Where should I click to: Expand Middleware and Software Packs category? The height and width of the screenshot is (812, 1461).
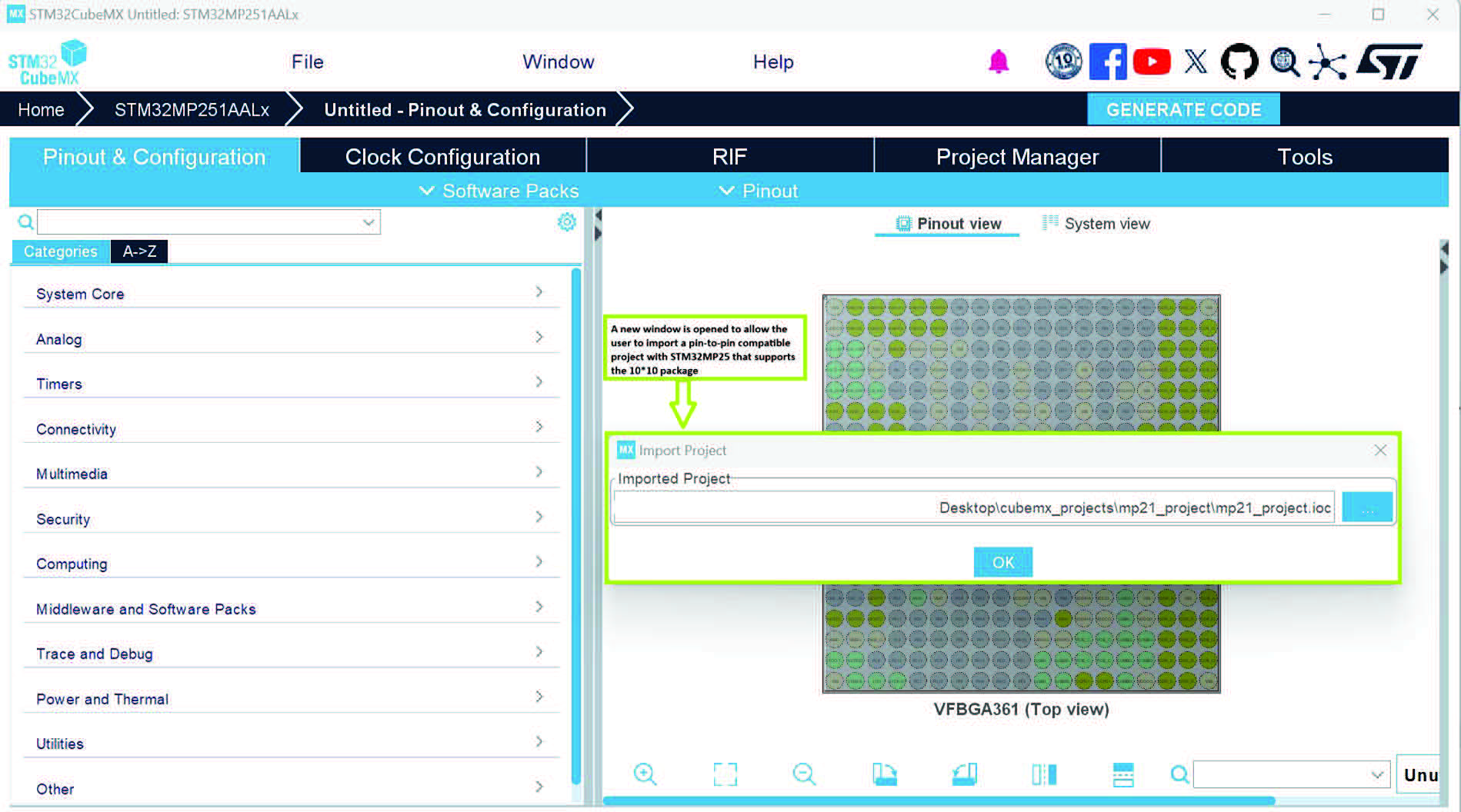point(291,608)
